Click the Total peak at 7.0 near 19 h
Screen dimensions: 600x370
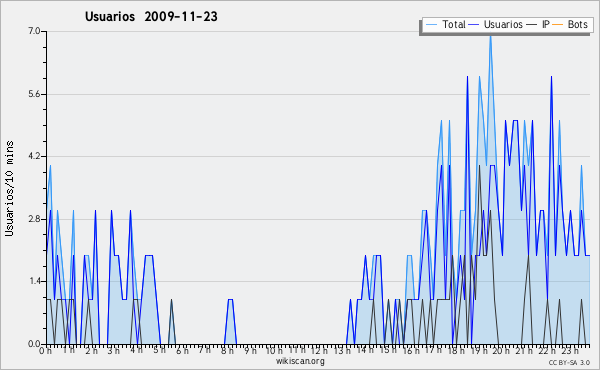tap(490, 36)
